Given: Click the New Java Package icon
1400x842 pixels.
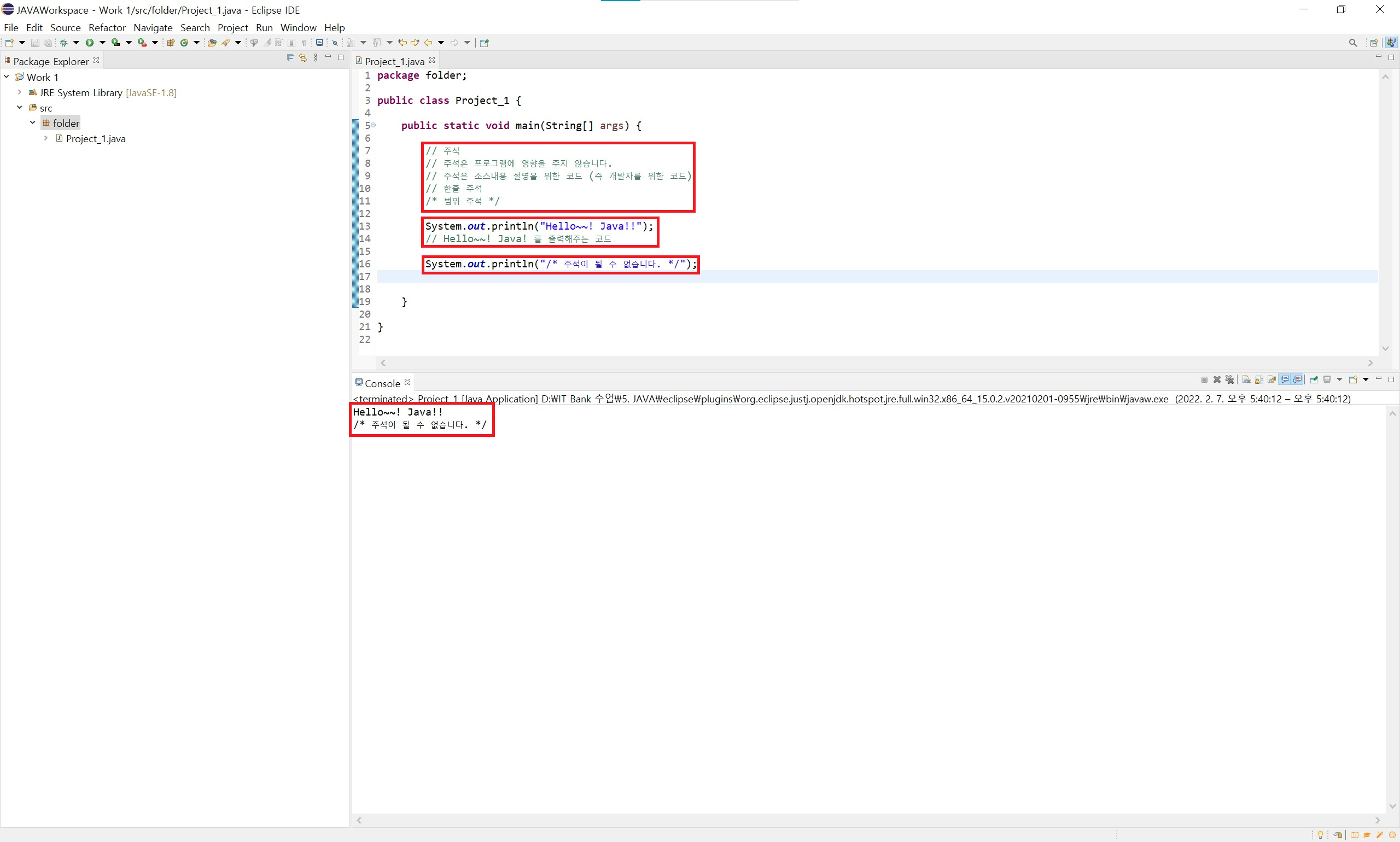Looking at the screenshot, I should click(x=170, y=43).
